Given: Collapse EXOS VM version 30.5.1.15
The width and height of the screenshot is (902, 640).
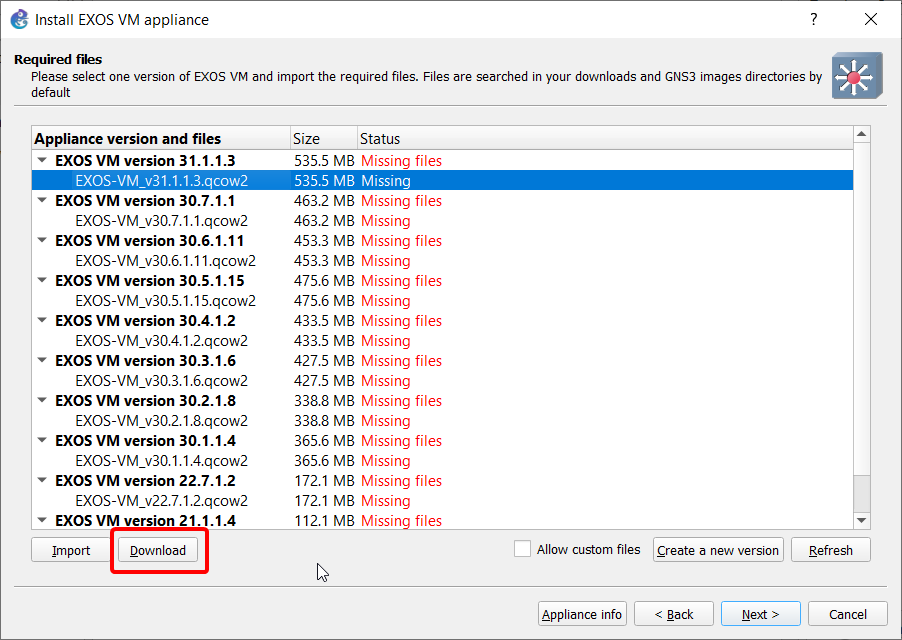Looking at the screenshot, I should pyautogui.click(x=42, y=281).
